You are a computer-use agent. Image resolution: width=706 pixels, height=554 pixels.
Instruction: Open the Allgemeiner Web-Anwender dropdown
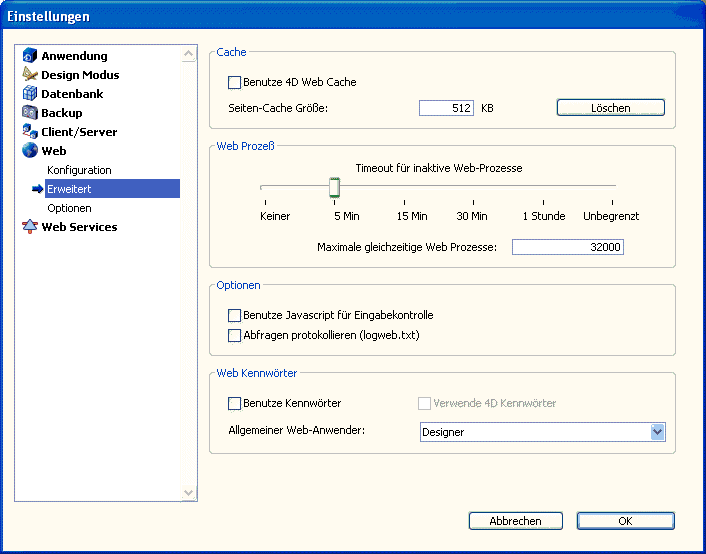657,432
